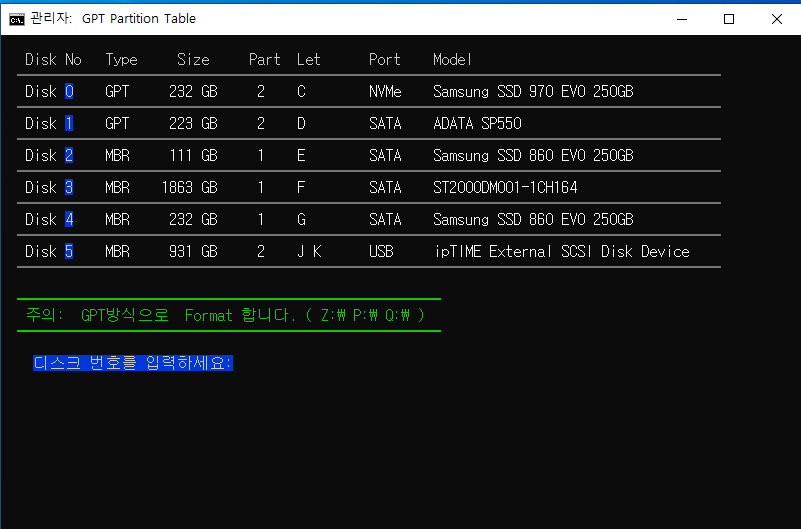The image size is (801, 529).
Task: Click the 'USB' port value
Action: point(381,251)
